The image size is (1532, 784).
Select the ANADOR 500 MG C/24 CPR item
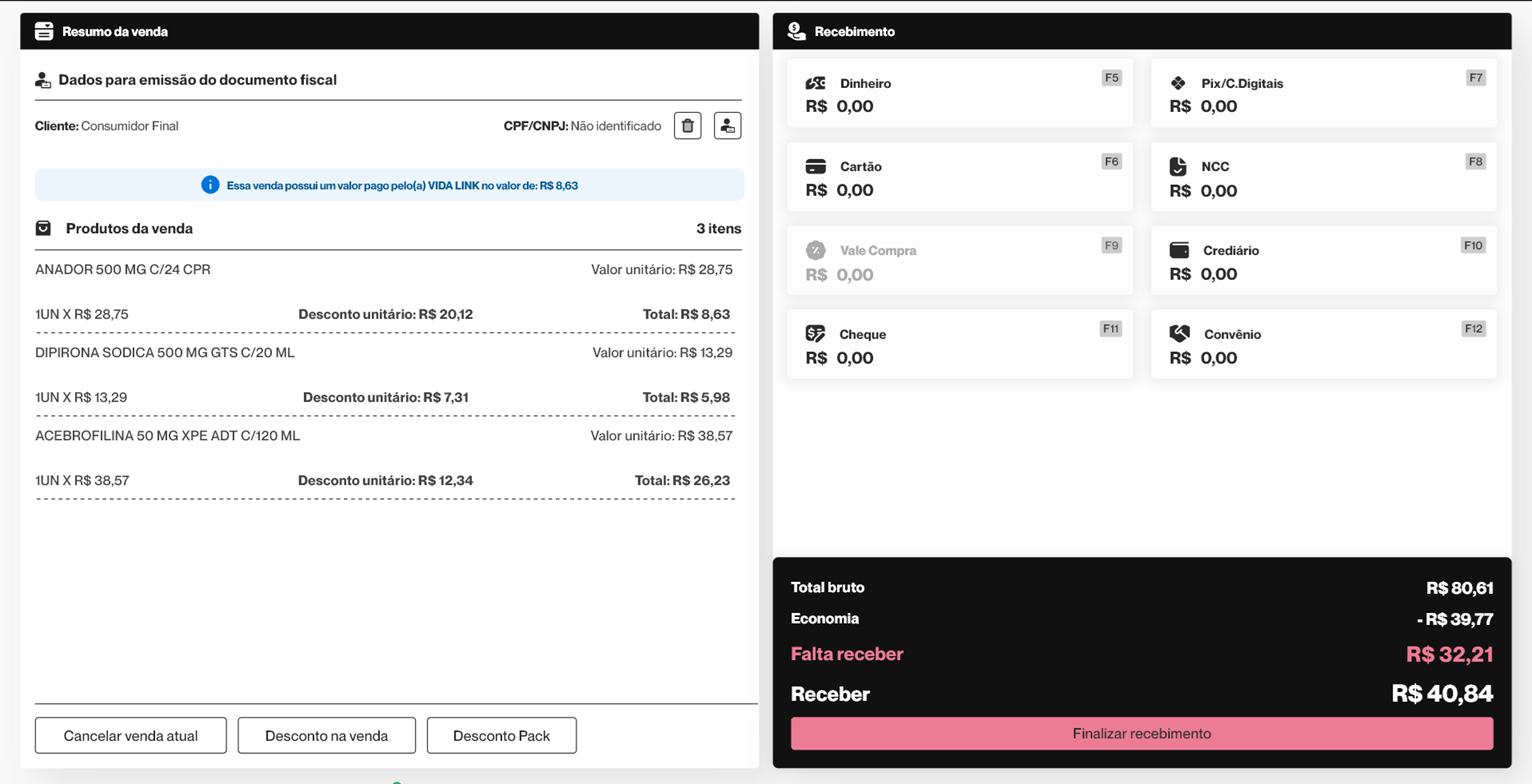point(123,270)
